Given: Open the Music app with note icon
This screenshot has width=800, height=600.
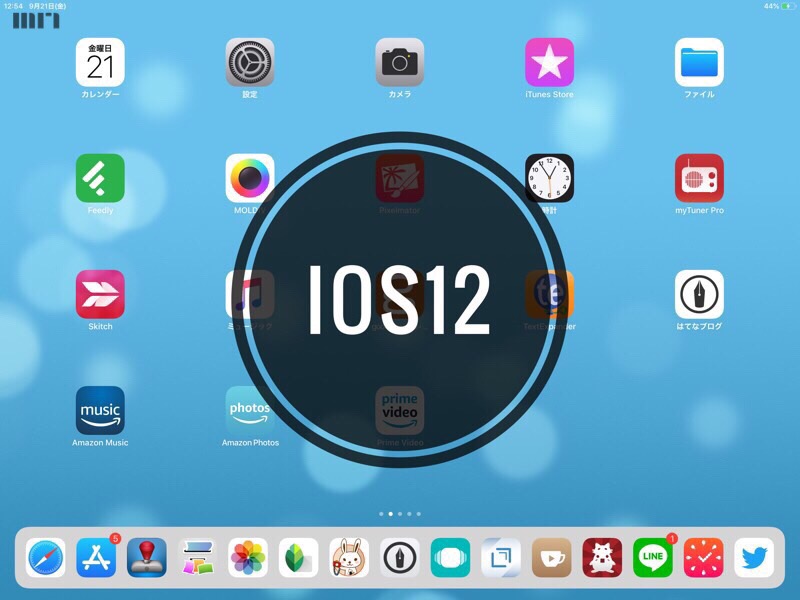Looking at the screenshot, I should pyautogui.click(x=250, y=294).
